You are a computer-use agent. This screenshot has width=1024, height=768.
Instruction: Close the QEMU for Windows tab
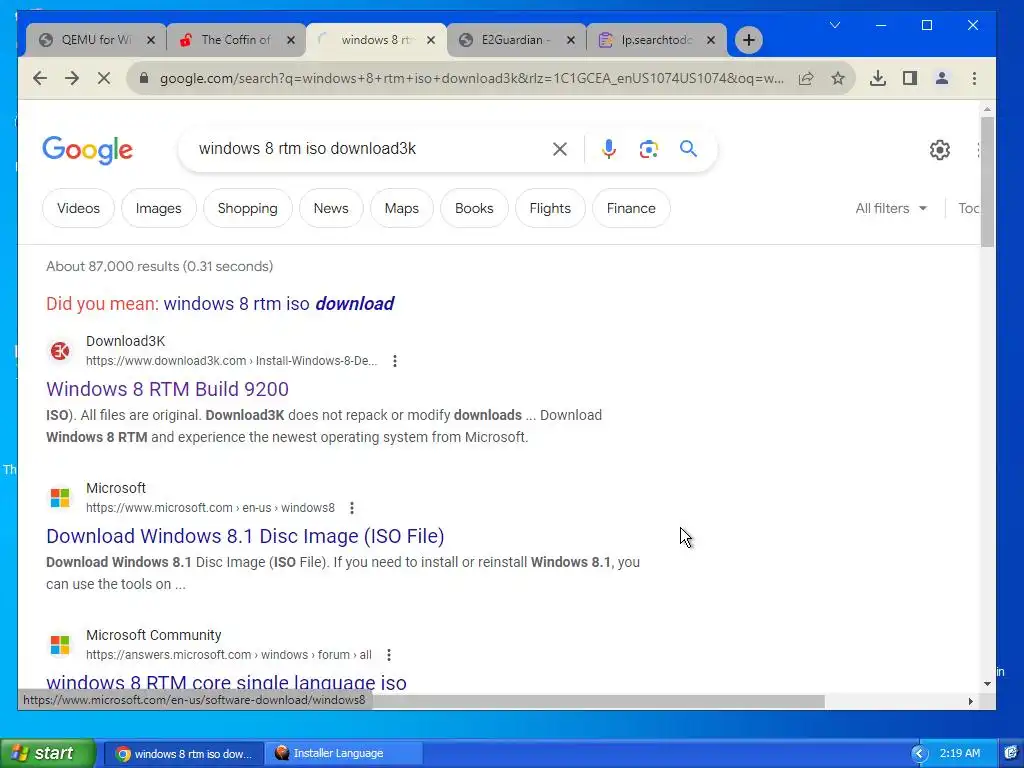pos(151,40)
